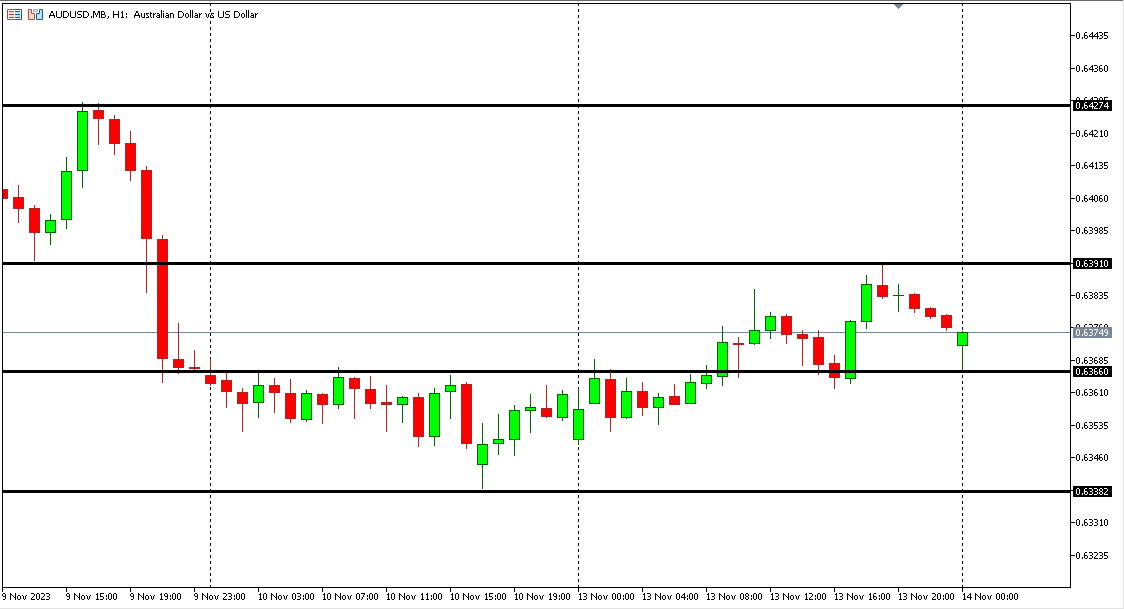Click the current price label 0.63749
The width and height of the screenshot is (1124, 609).
point(1091,331)
